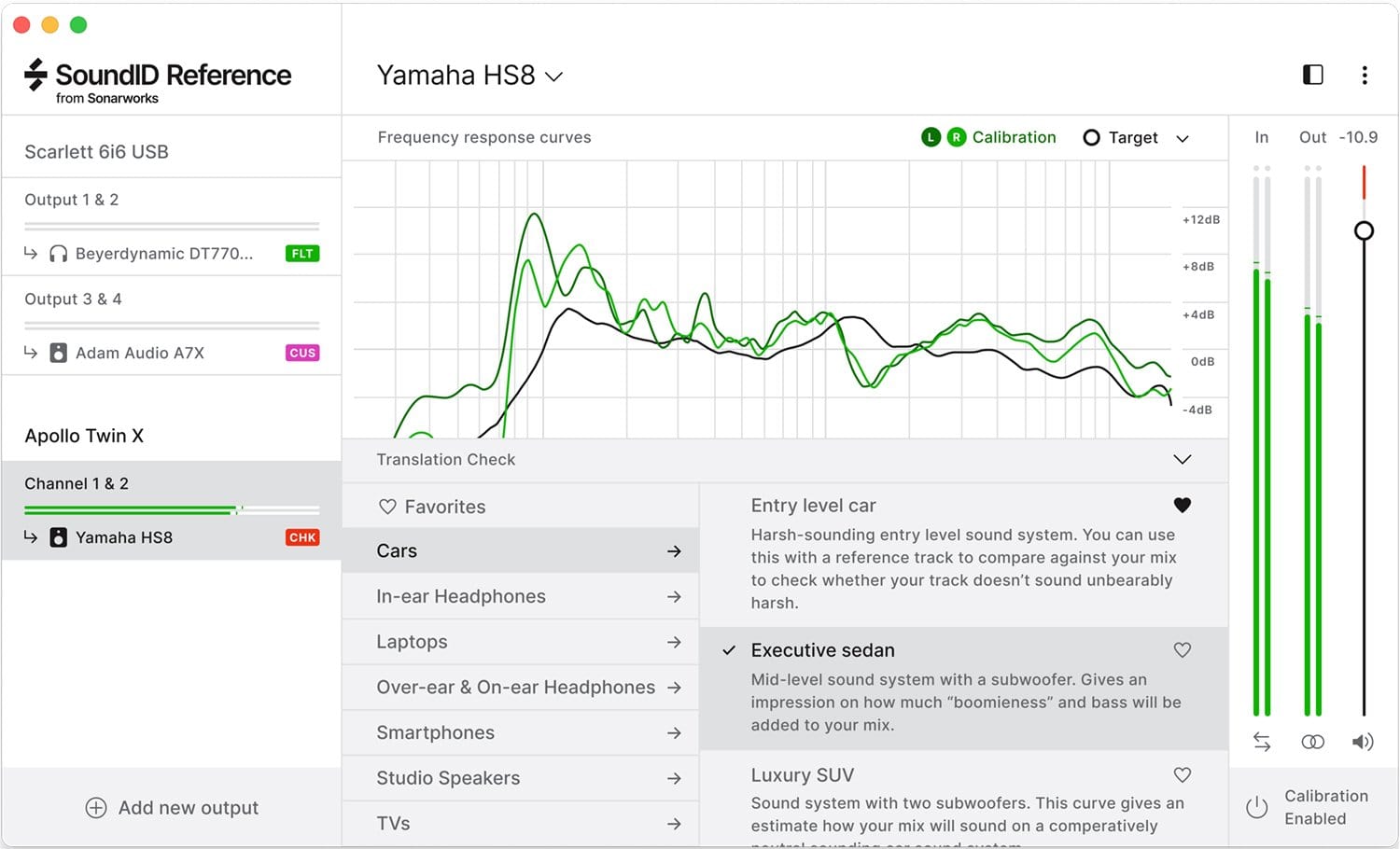Expand the TVs category arrow
1400x849 pixels.
click(x=674, y=824)
